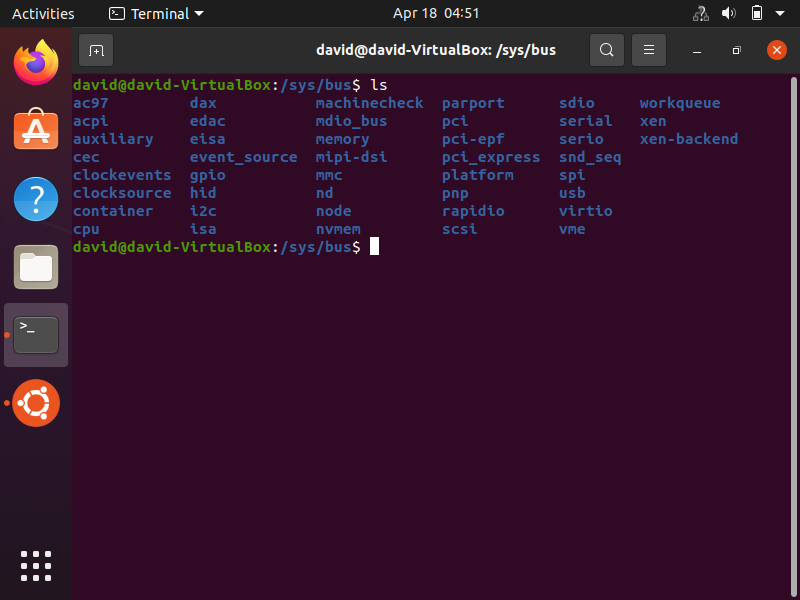Expand the system menu arrow
This screenshot has width=800, height=600.
coord(782,14)
